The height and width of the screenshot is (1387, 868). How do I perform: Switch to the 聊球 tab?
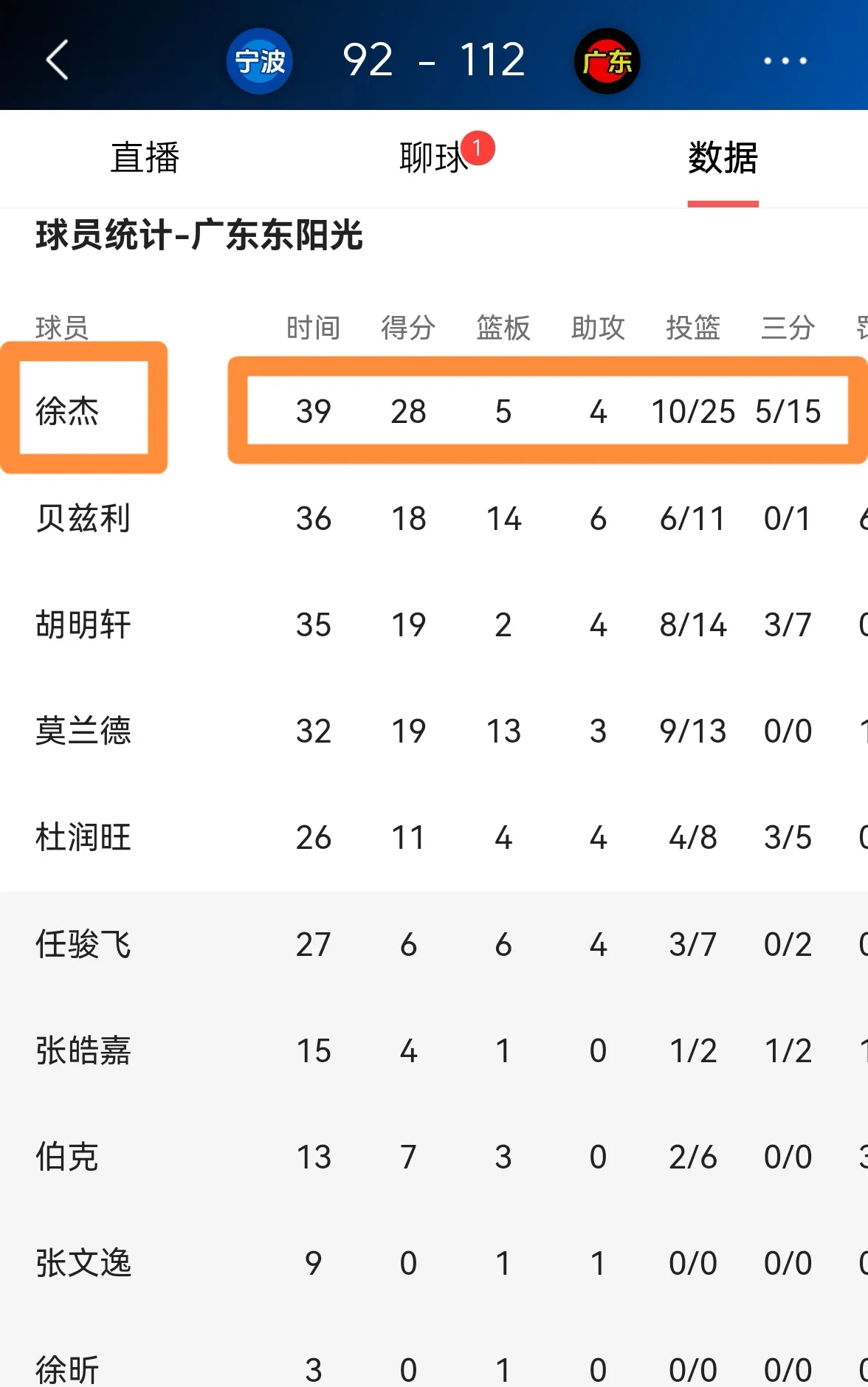point(433,158)
